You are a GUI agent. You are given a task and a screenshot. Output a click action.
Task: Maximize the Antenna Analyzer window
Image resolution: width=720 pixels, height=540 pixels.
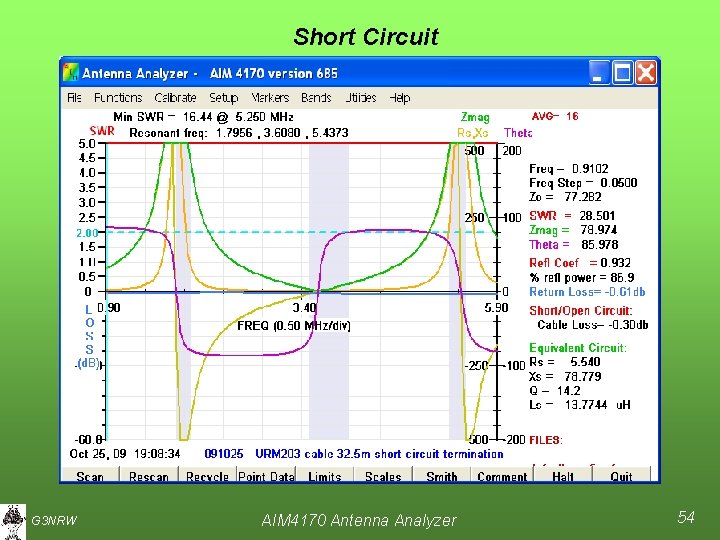coord(622,73)
